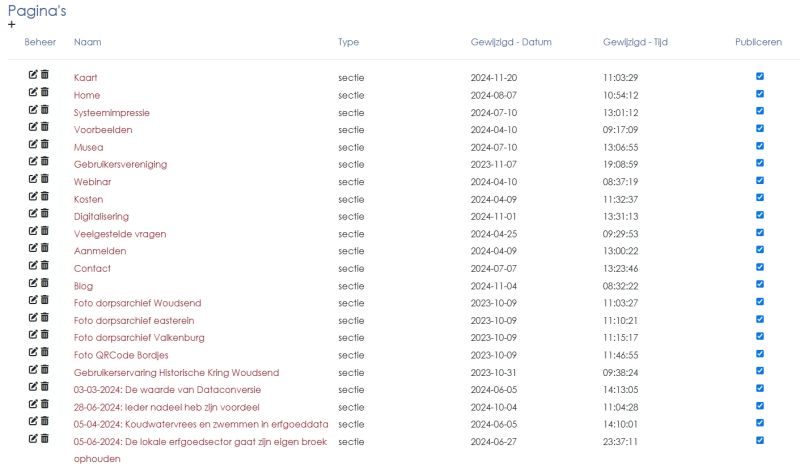Toggle Publiceren checkbox for Digitalisering
This screenshot has height=466, width=800.
point(760,215)
